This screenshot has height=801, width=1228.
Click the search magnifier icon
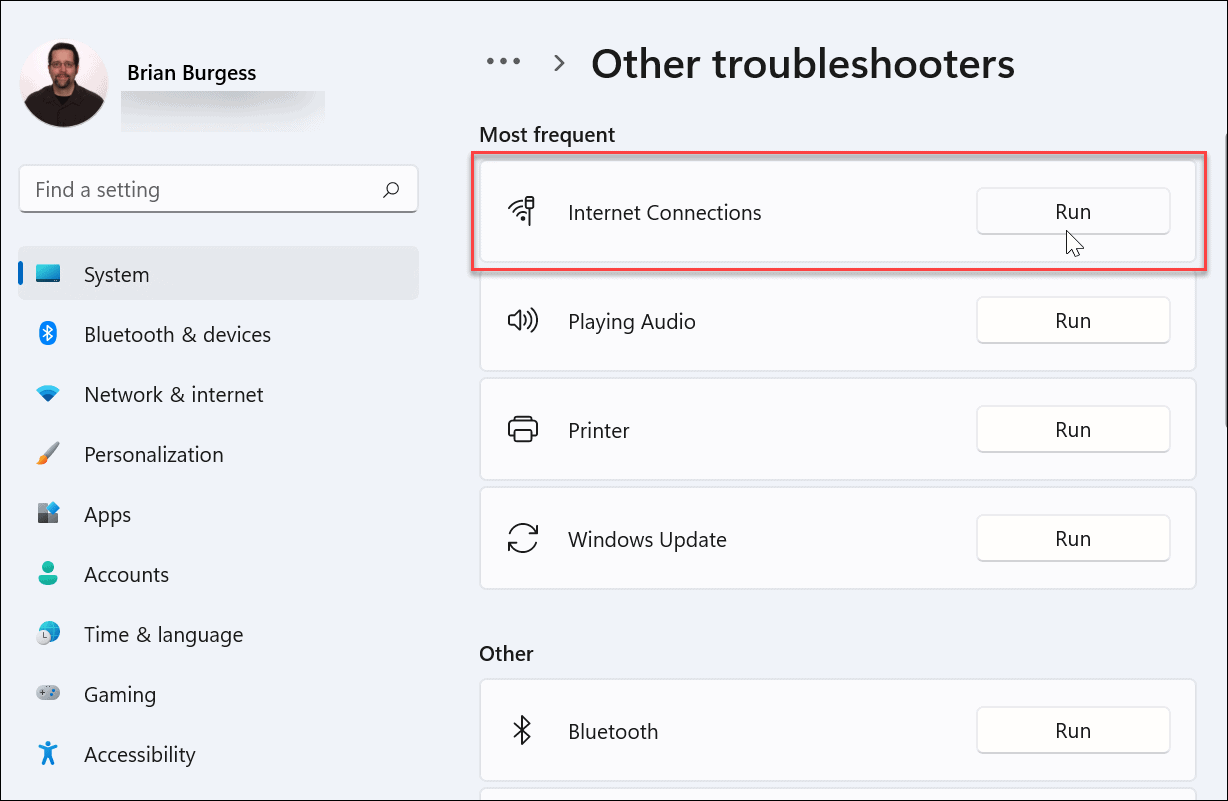pyautogui.click(x=391, y=189)
